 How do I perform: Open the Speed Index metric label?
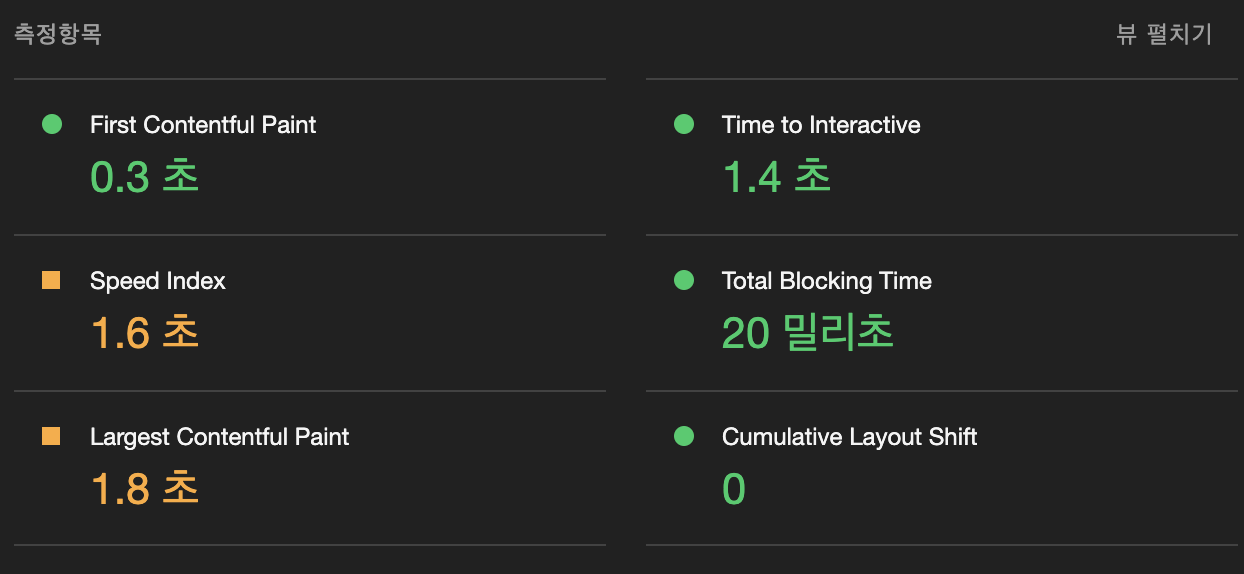158,281
